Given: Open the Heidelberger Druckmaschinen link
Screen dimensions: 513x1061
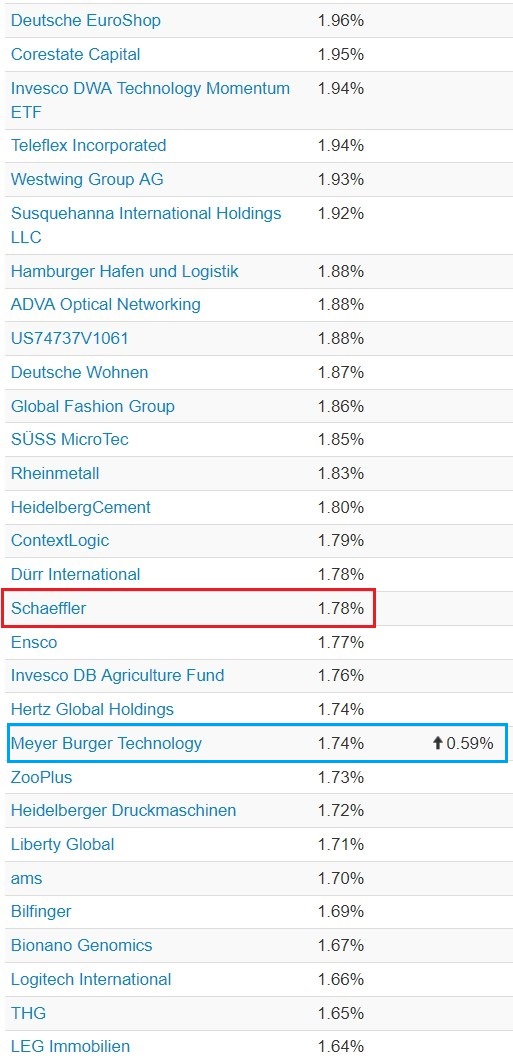Looking at the screenshot, I should 124,810.
